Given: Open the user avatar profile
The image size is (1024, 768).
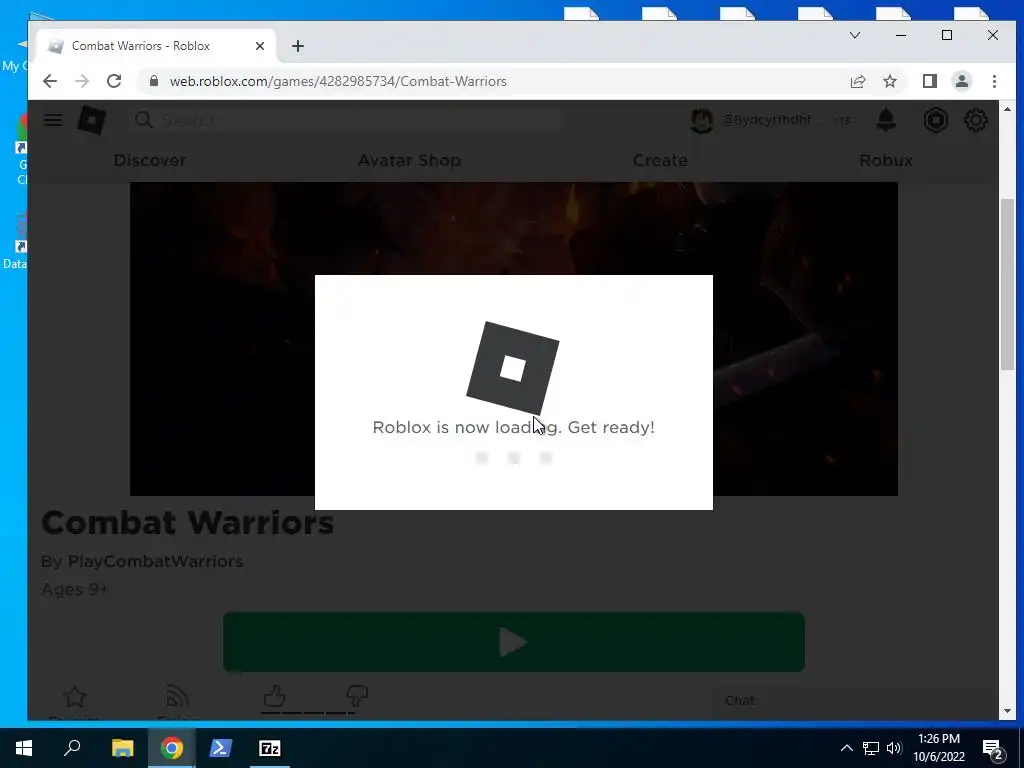Looking at the screenshot, I should pyautogui.click(x=702, y=120).
